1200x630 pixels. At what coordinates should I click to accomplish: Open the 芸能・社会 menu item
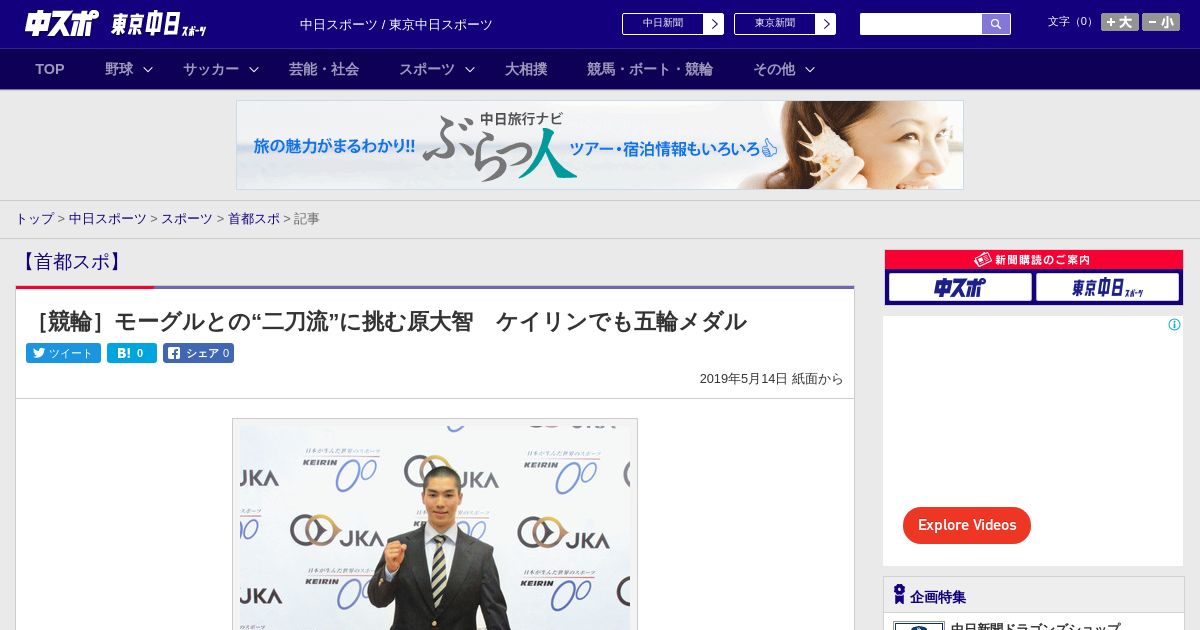324,69
